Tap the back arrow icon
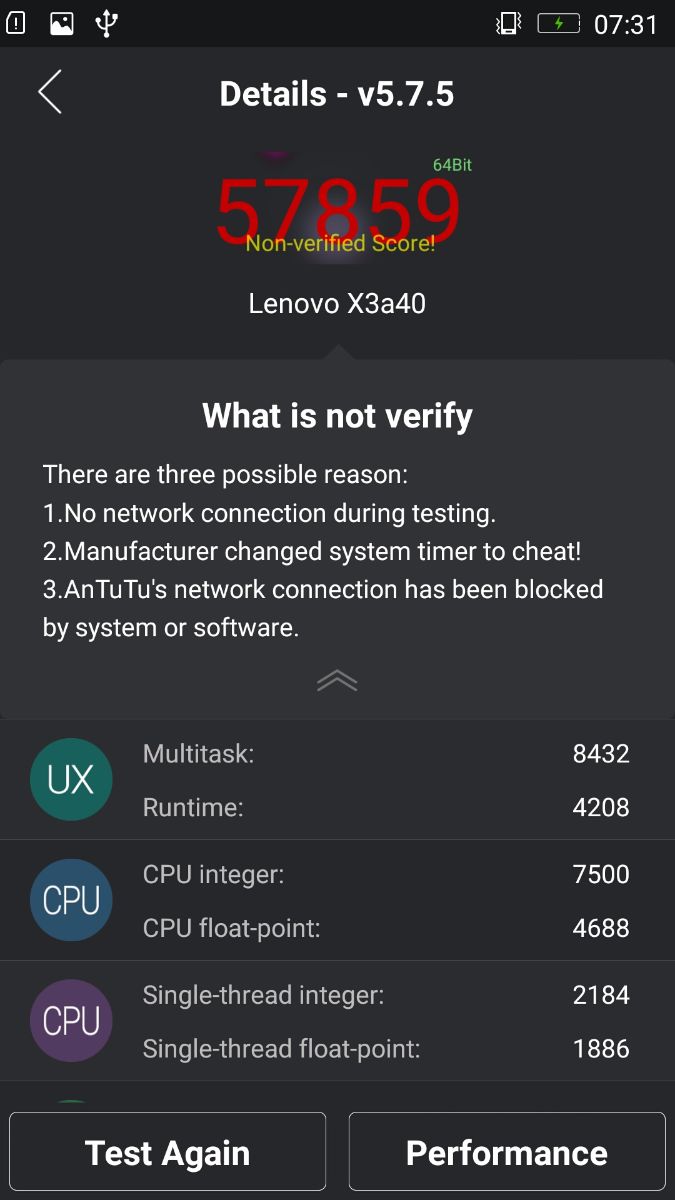 [50, 92]
